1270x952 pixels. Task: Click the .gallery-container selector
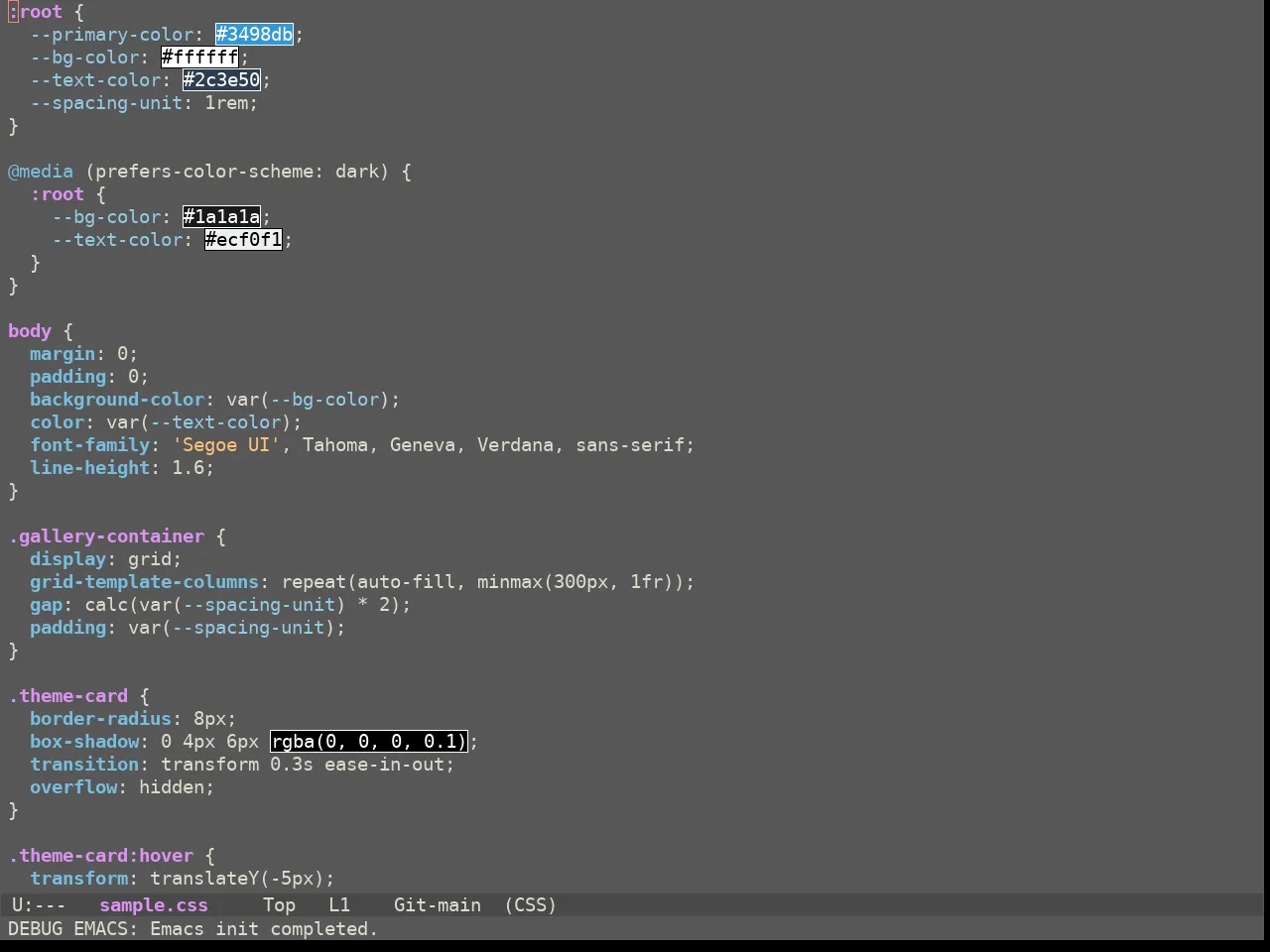106,536
